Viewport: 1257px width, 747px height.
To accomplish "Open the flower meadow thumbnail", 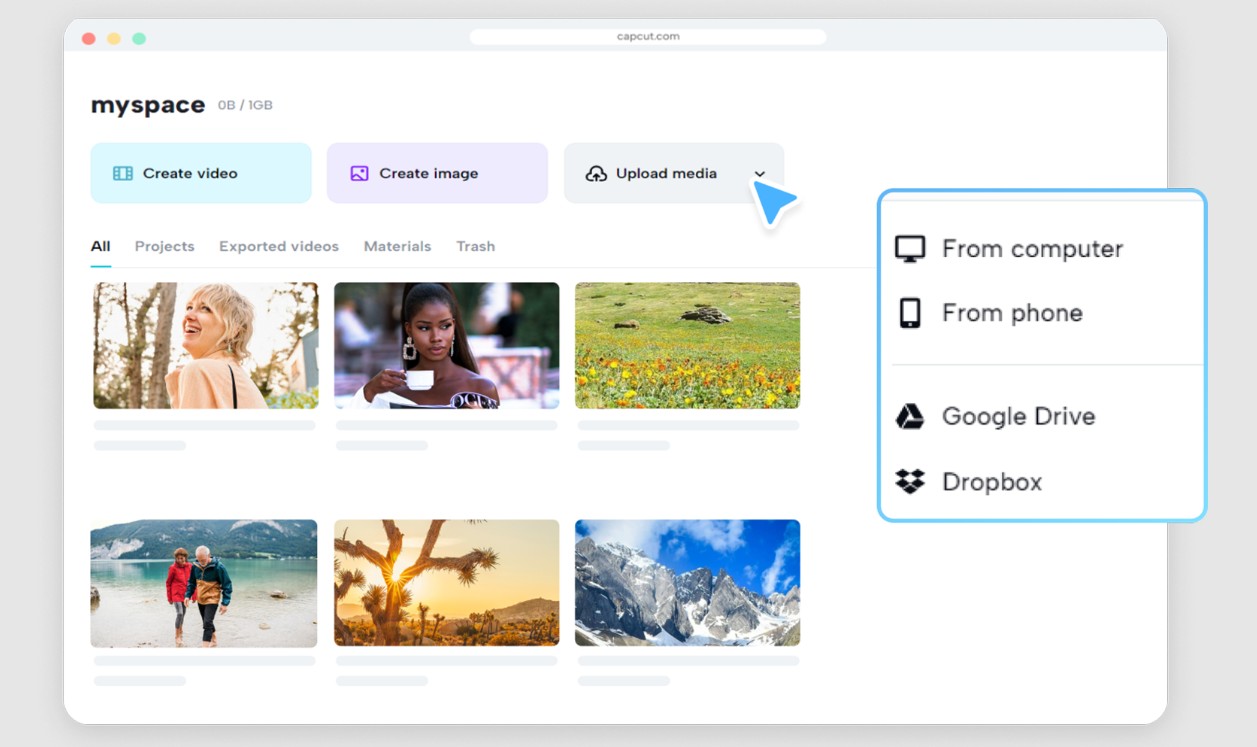I will [688, 345].
